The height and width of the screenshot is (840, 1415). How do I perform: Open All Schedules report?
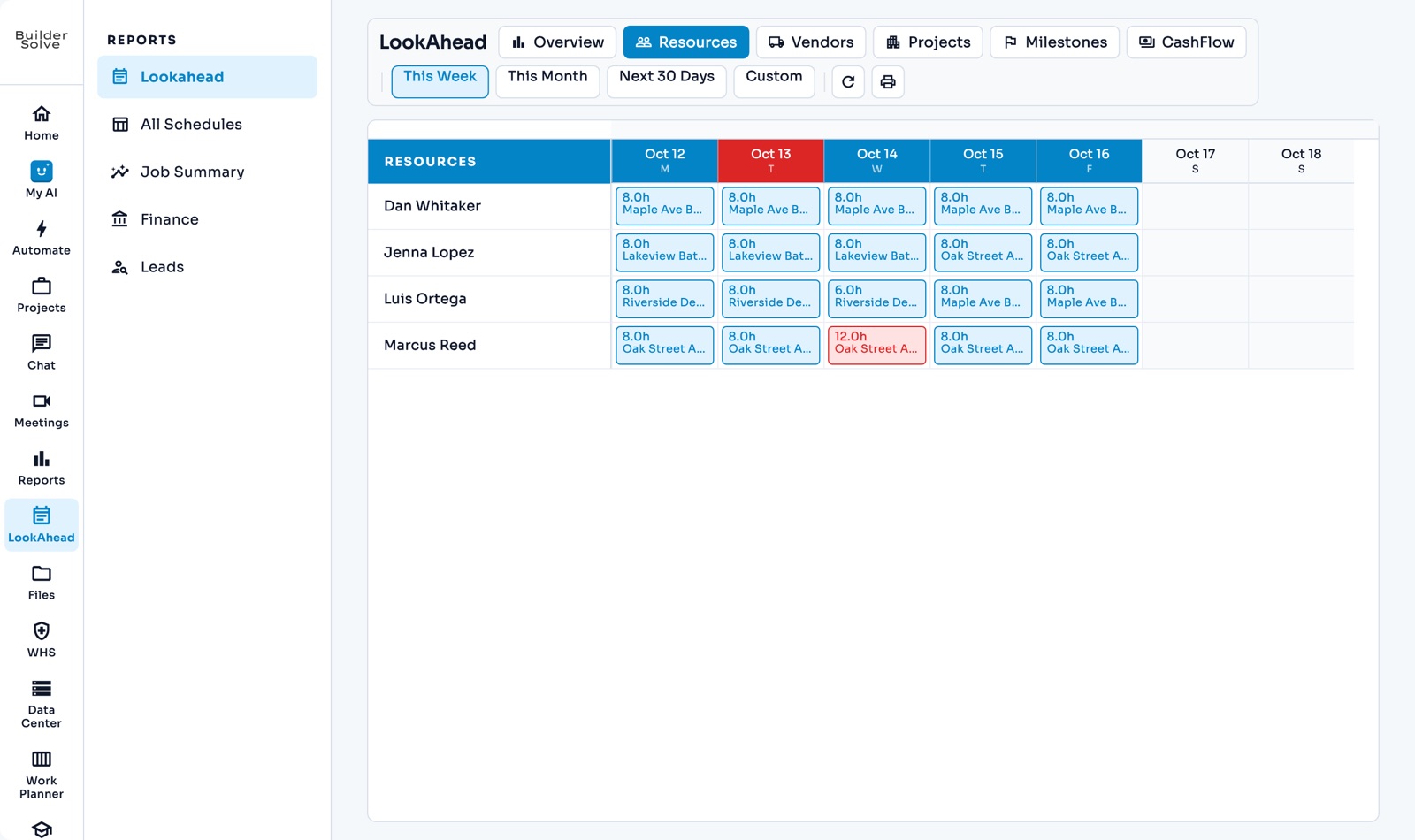[x=208, y=125]
